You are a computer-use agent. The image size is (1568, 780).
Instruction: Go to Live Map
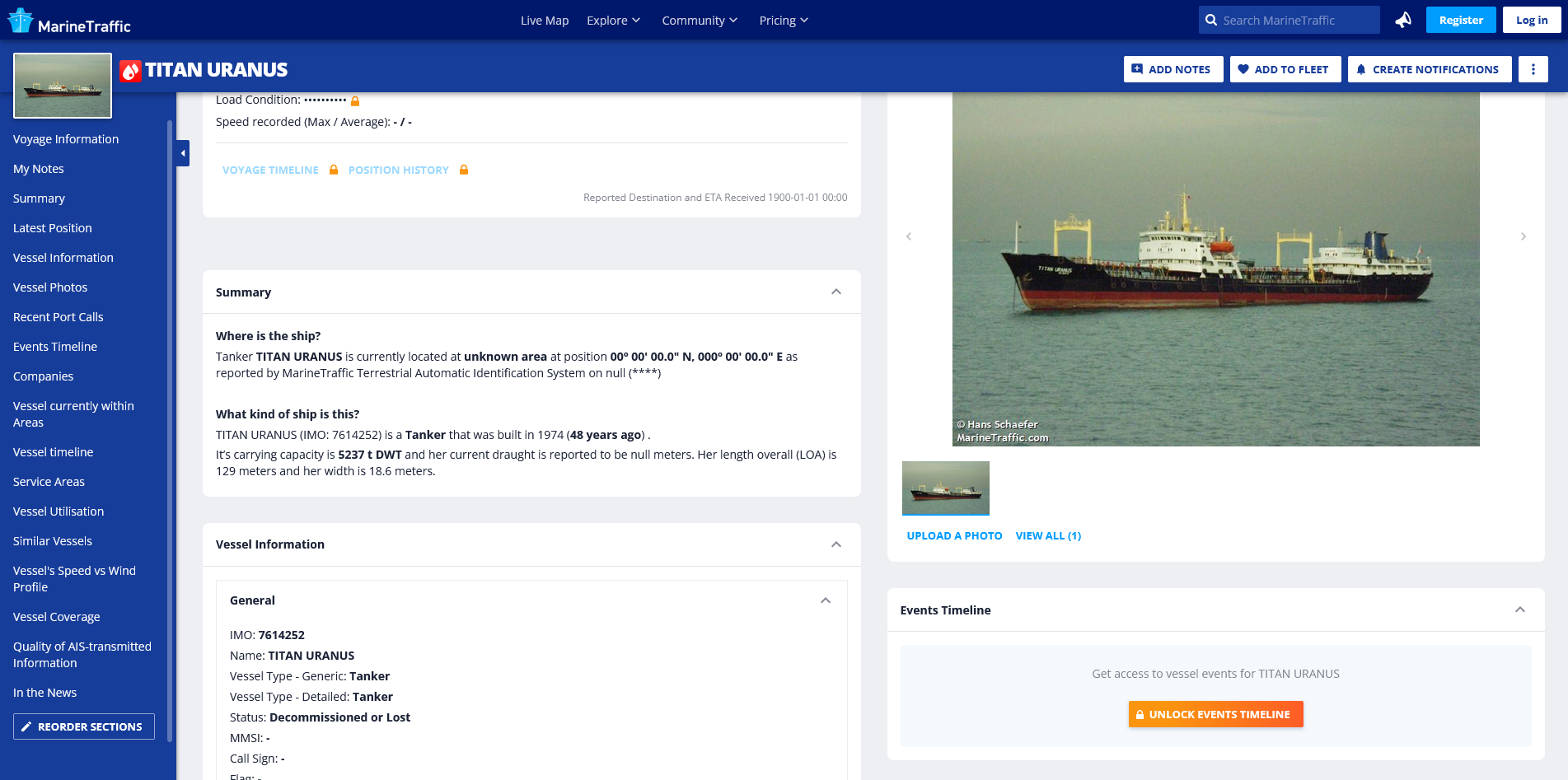545,21
